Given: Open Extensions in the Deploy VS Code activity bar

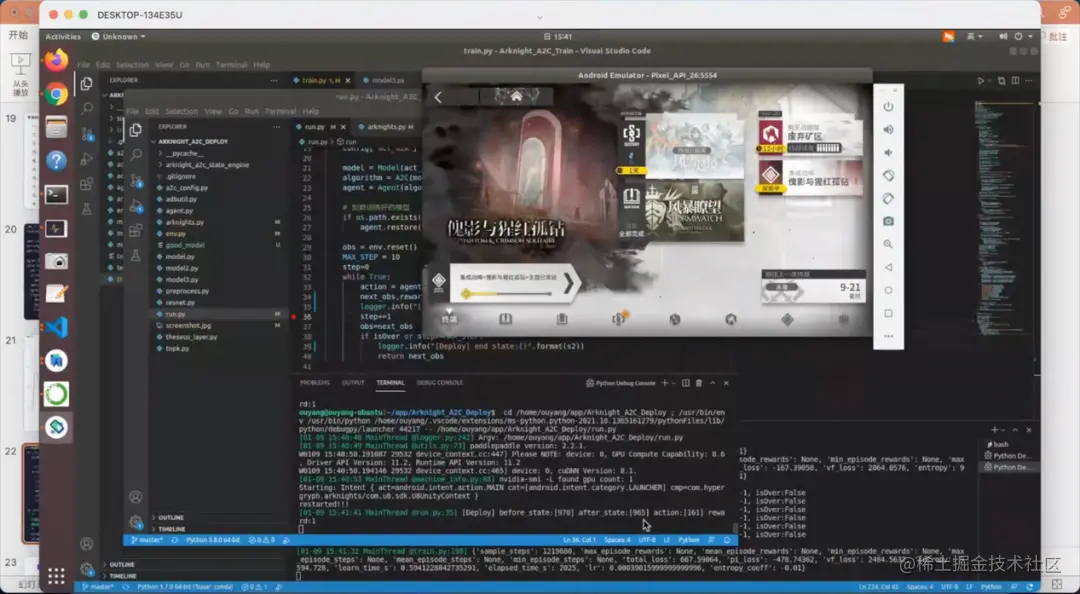Looking at the screenshot, I should 136,230.
